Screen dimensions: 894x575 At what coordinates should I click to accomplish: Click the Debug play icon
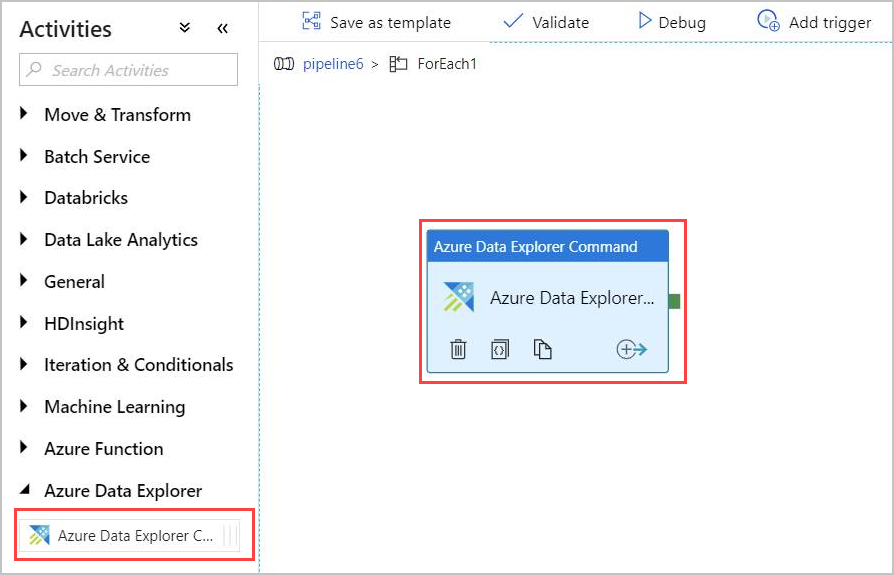tap(644, 21)
